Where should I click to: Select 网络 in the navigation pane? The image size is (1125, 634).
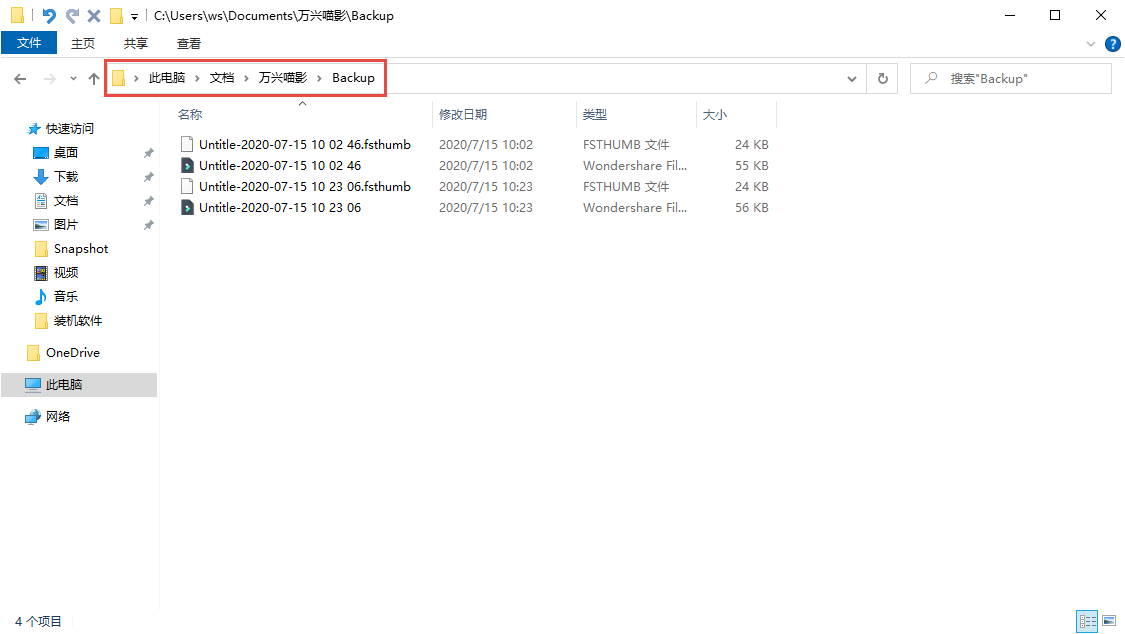(57, 417)
